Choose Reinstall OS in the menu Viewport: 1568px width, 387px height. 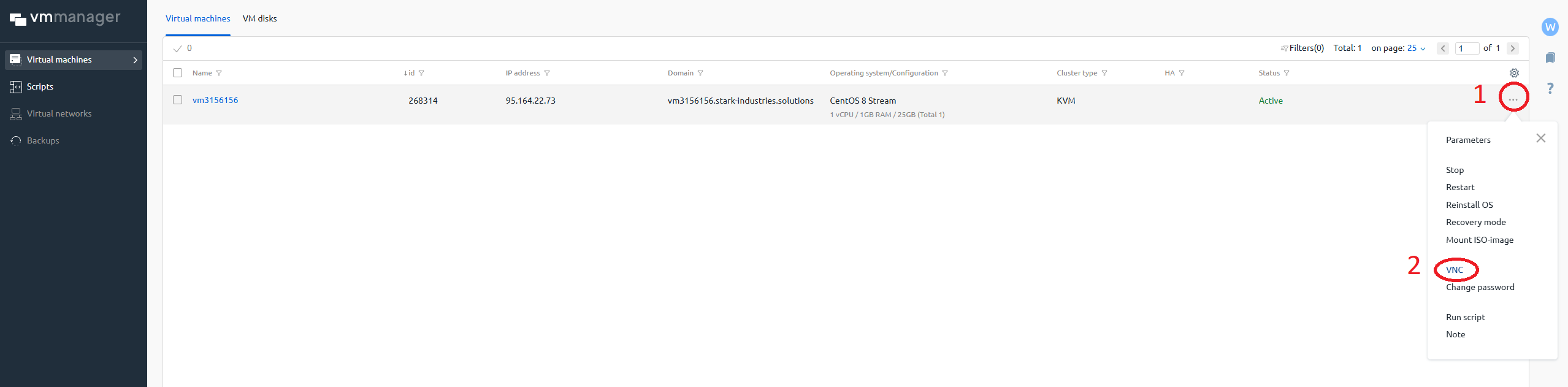point(1469,205)
